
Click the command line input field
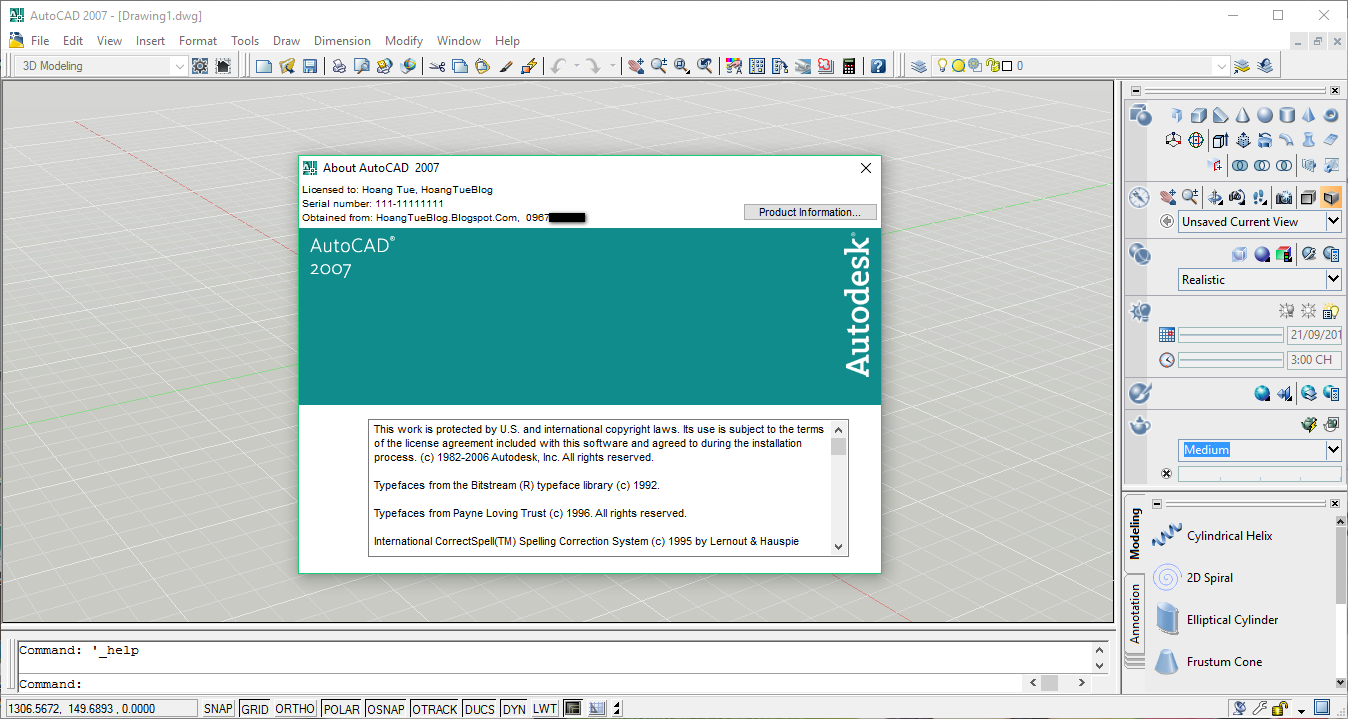tap(520, 684)
